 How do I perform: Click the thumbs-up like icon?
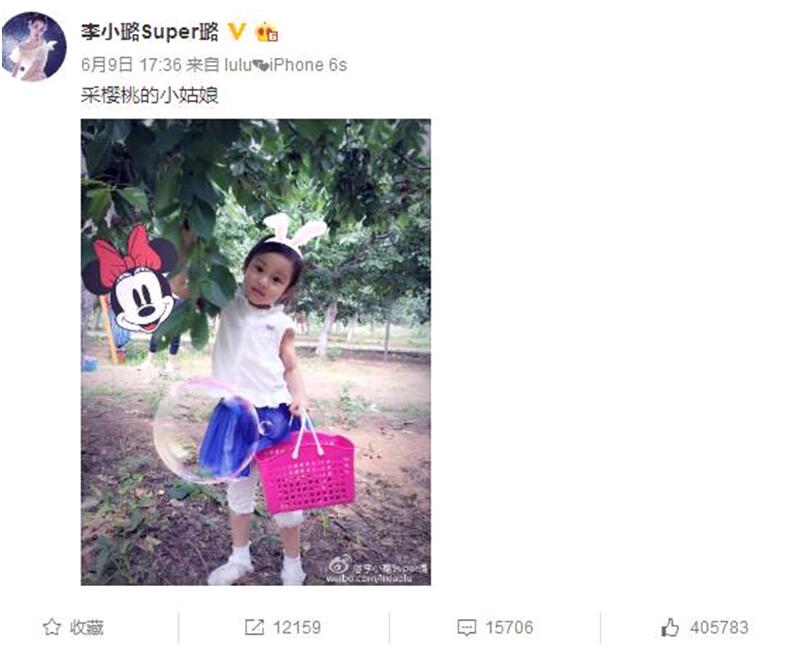(x=670, y=627)
